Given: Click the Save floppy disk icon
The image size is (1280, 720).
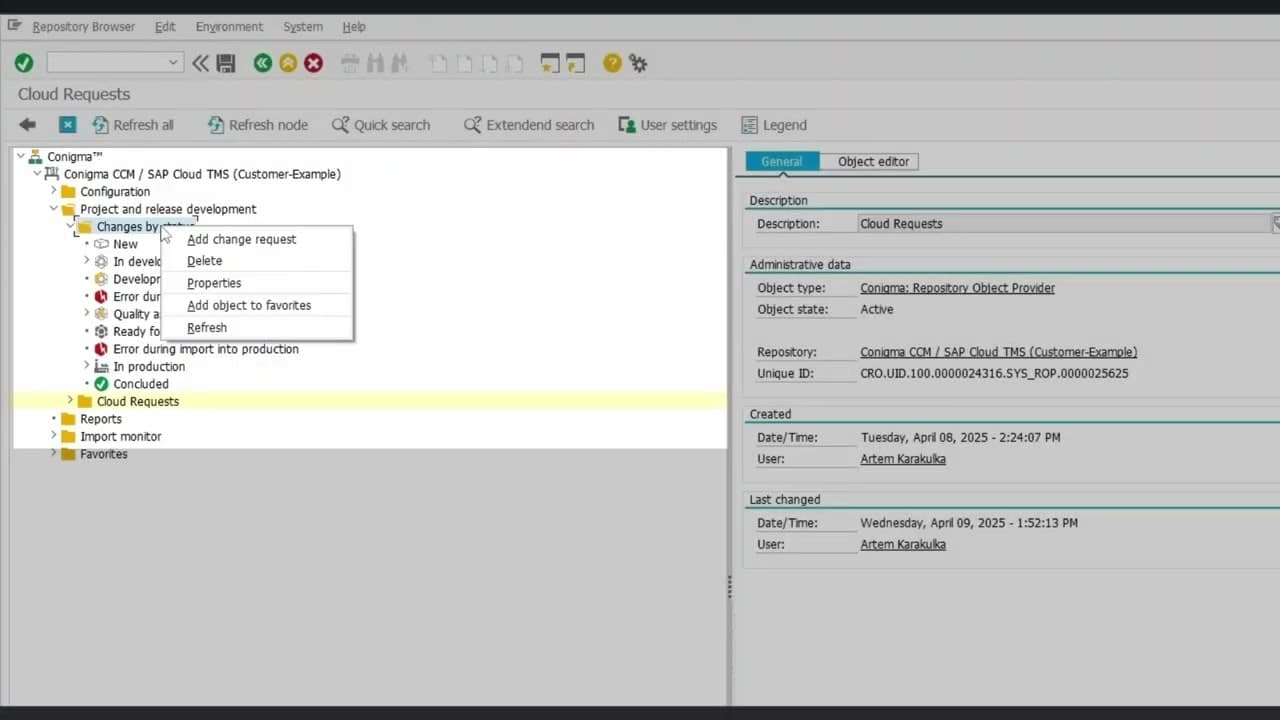Looking at the screenshot, I should (226, 63).
